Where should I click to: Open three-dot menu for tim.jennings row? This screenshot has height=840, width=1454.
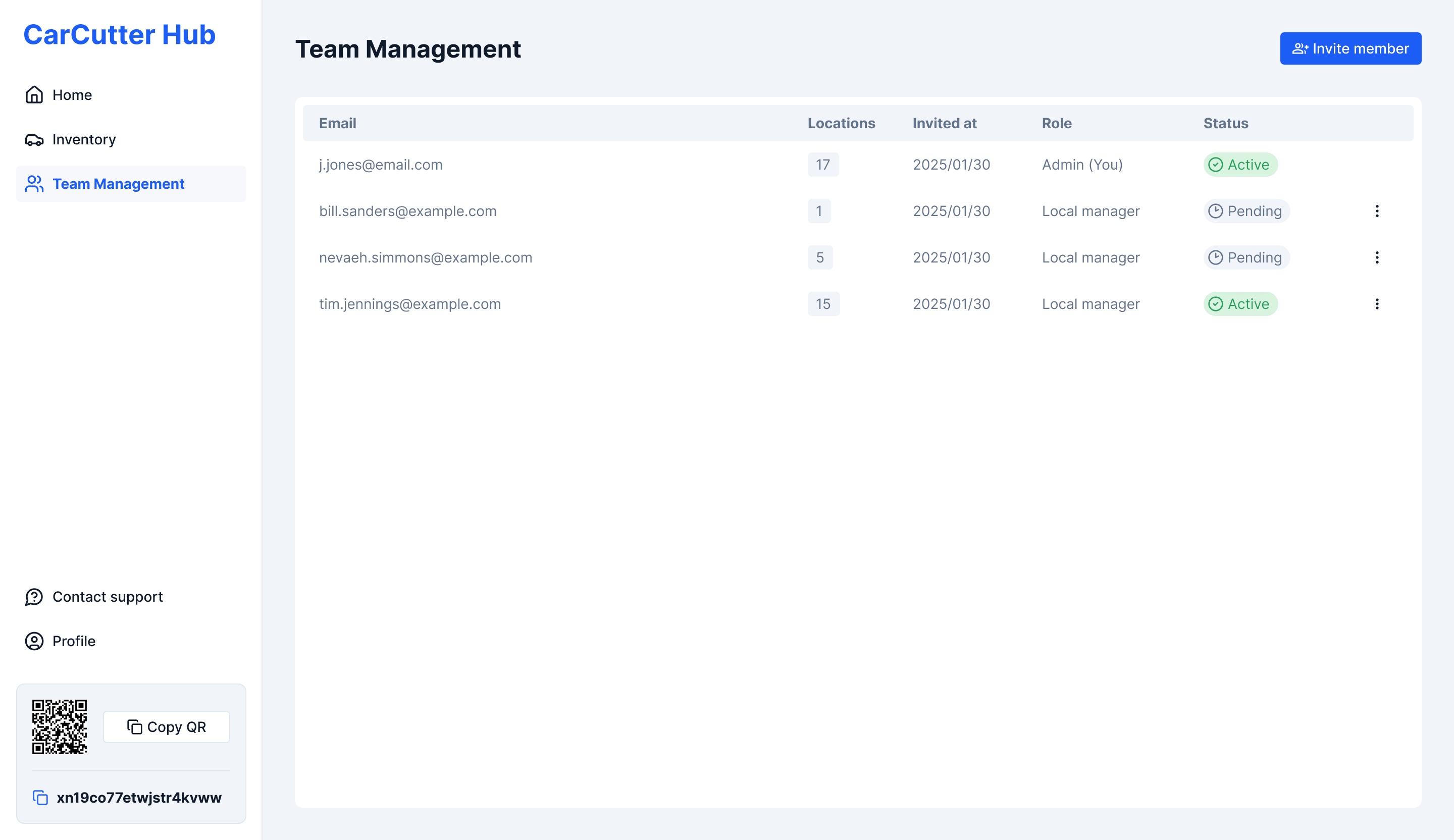coord(1377,304)
